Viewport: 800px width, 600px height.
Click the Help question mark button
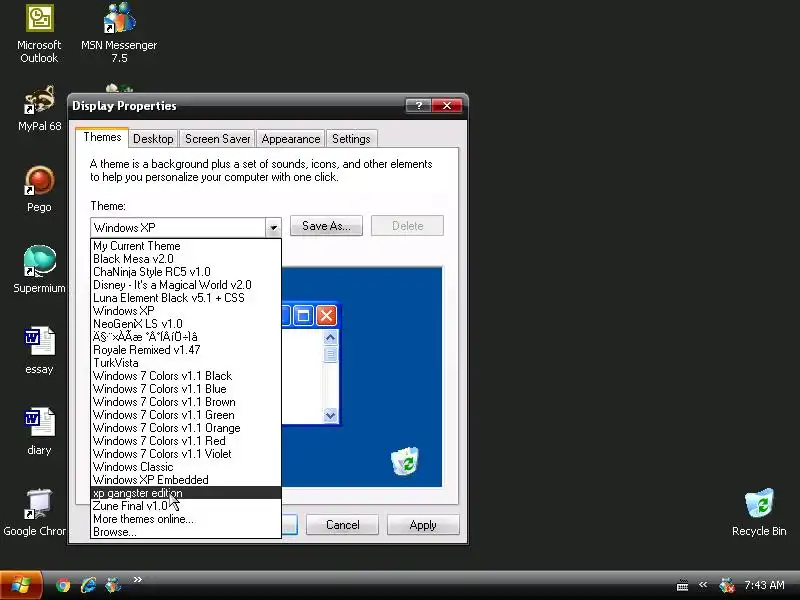[x=418, y=106]
